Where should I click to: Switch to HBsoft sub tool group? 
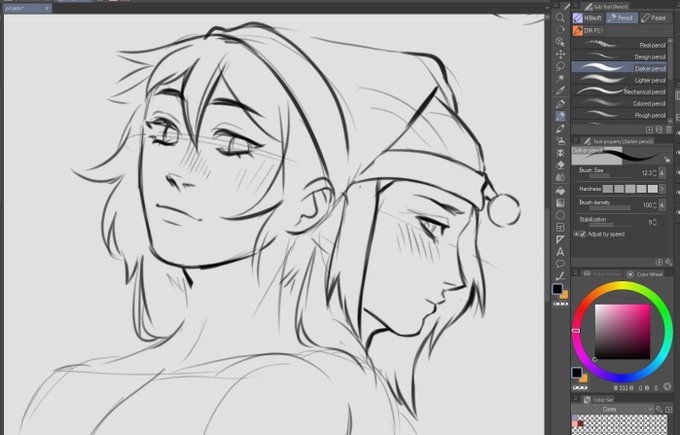(588, 18)
